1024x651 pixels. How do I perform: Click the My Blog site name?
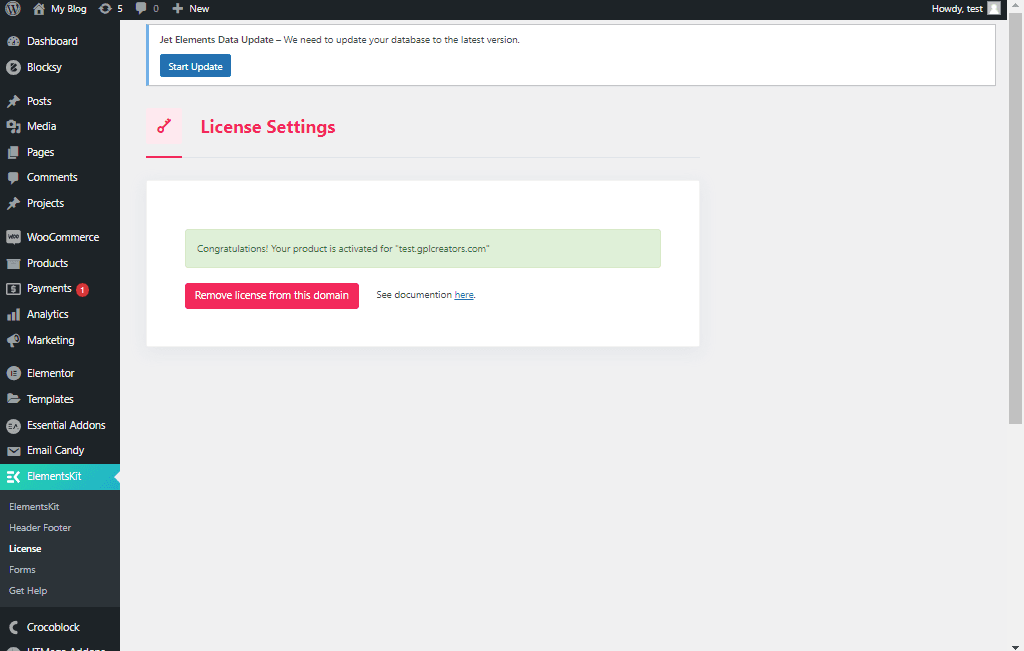tap(69, 8)
